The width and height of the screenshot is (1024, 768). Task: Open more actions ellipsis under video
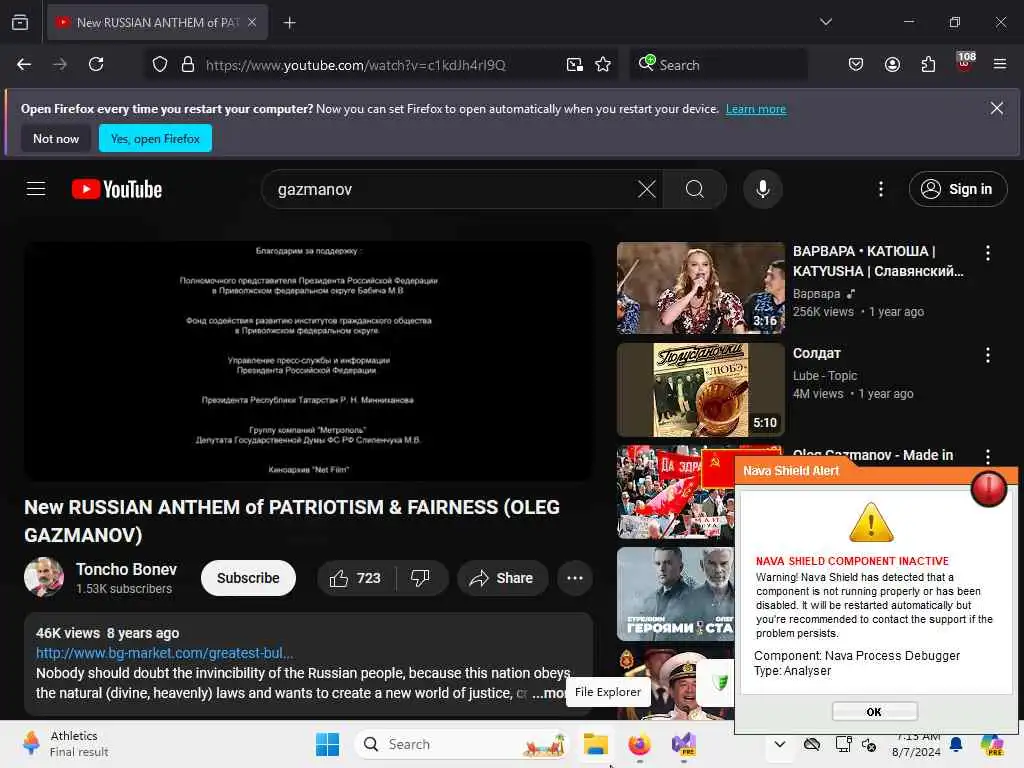coord(575,578)
